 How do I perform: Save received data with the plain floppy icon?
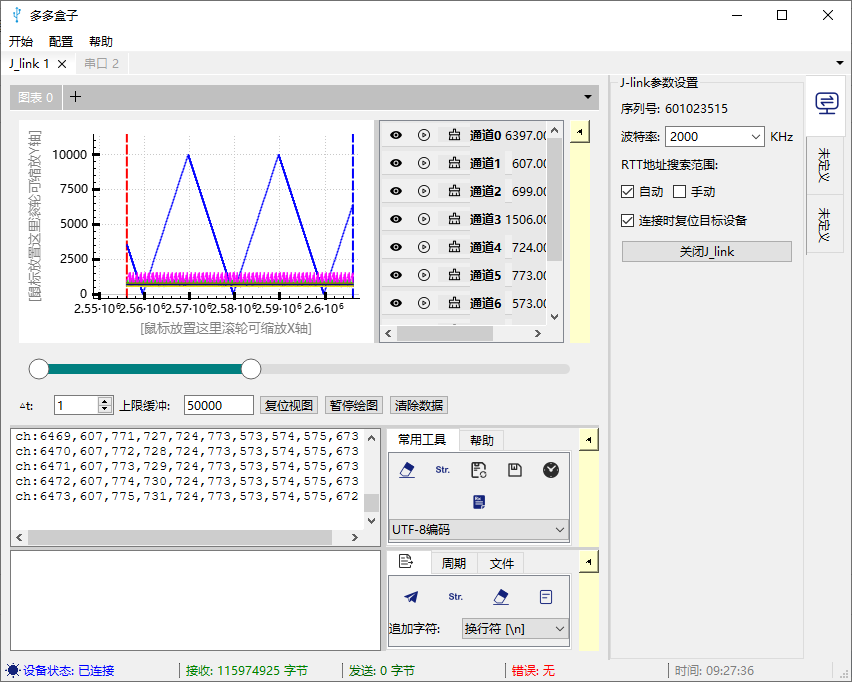(x=515, y=470)
